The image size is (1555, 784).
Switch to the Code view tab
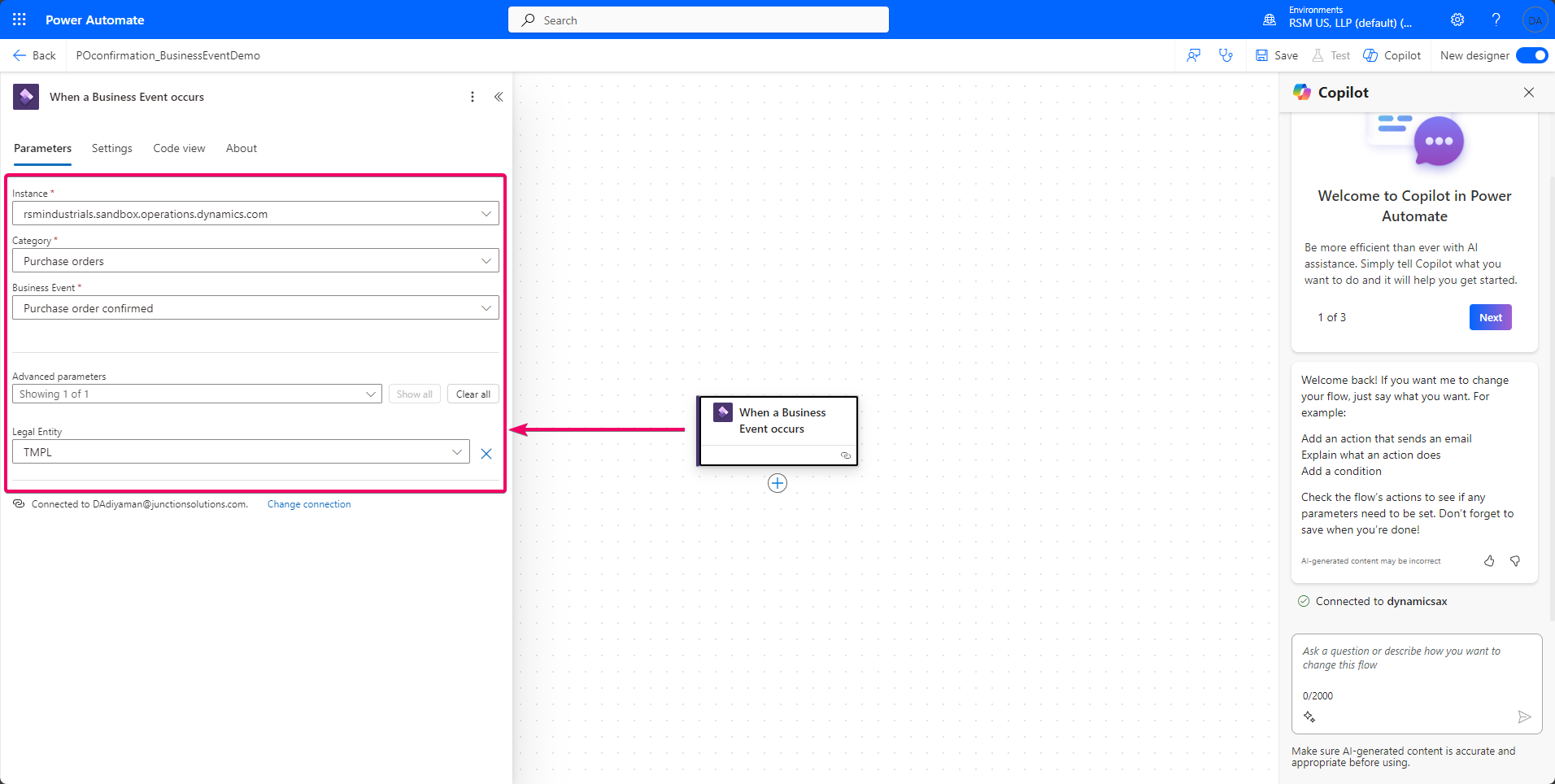click(x=179, y=148)
